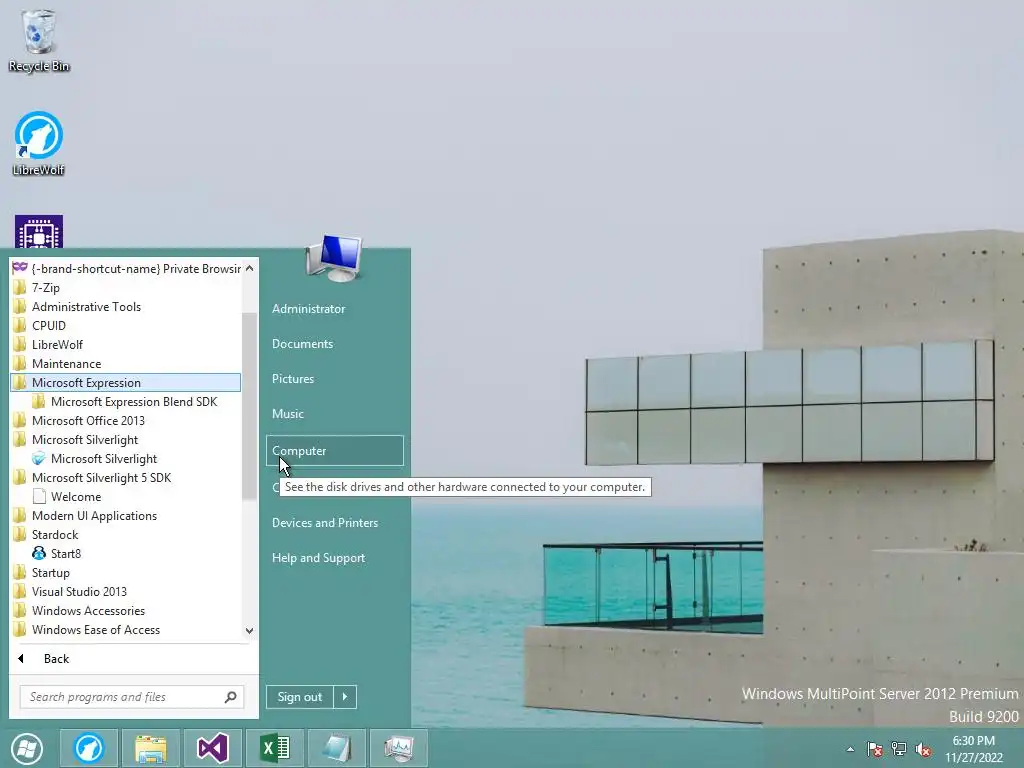The height and width of the screenshot is (768, 1024).
Task: Show hidden tray icons arrow
Action: 850,749
